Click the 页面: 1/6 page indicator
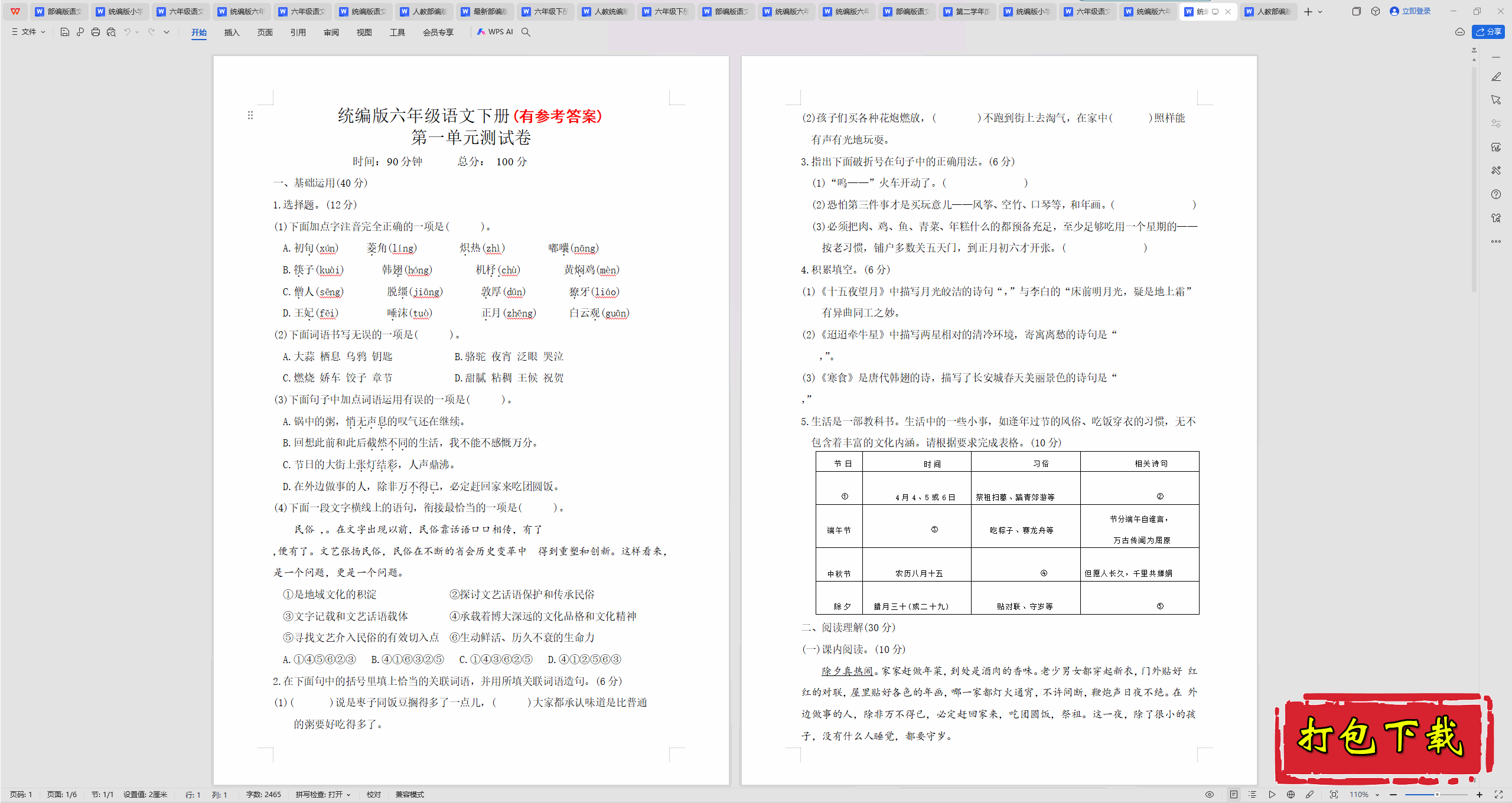1512x803 pixels. coord(62,795)
